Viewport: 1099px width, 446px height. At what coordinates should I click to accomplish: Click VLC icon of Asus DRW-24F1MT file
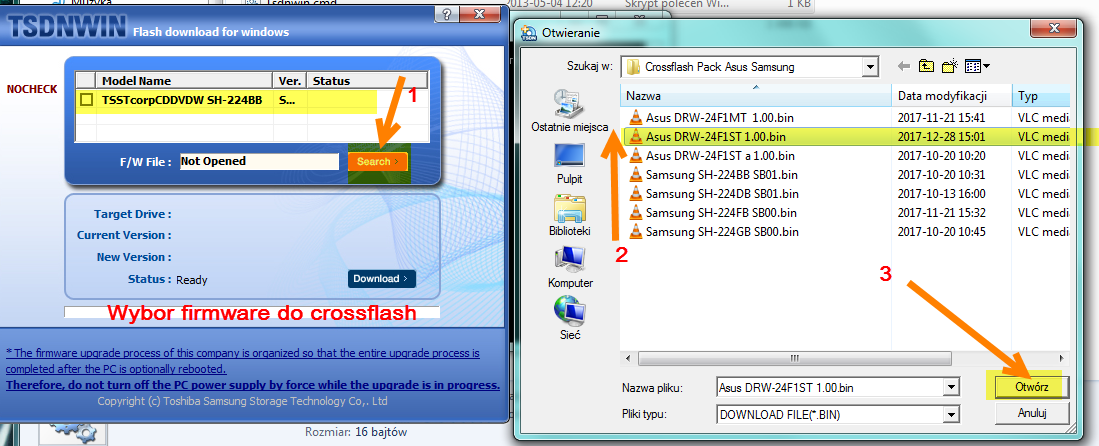pyautogui.click(x=635, y=117)
